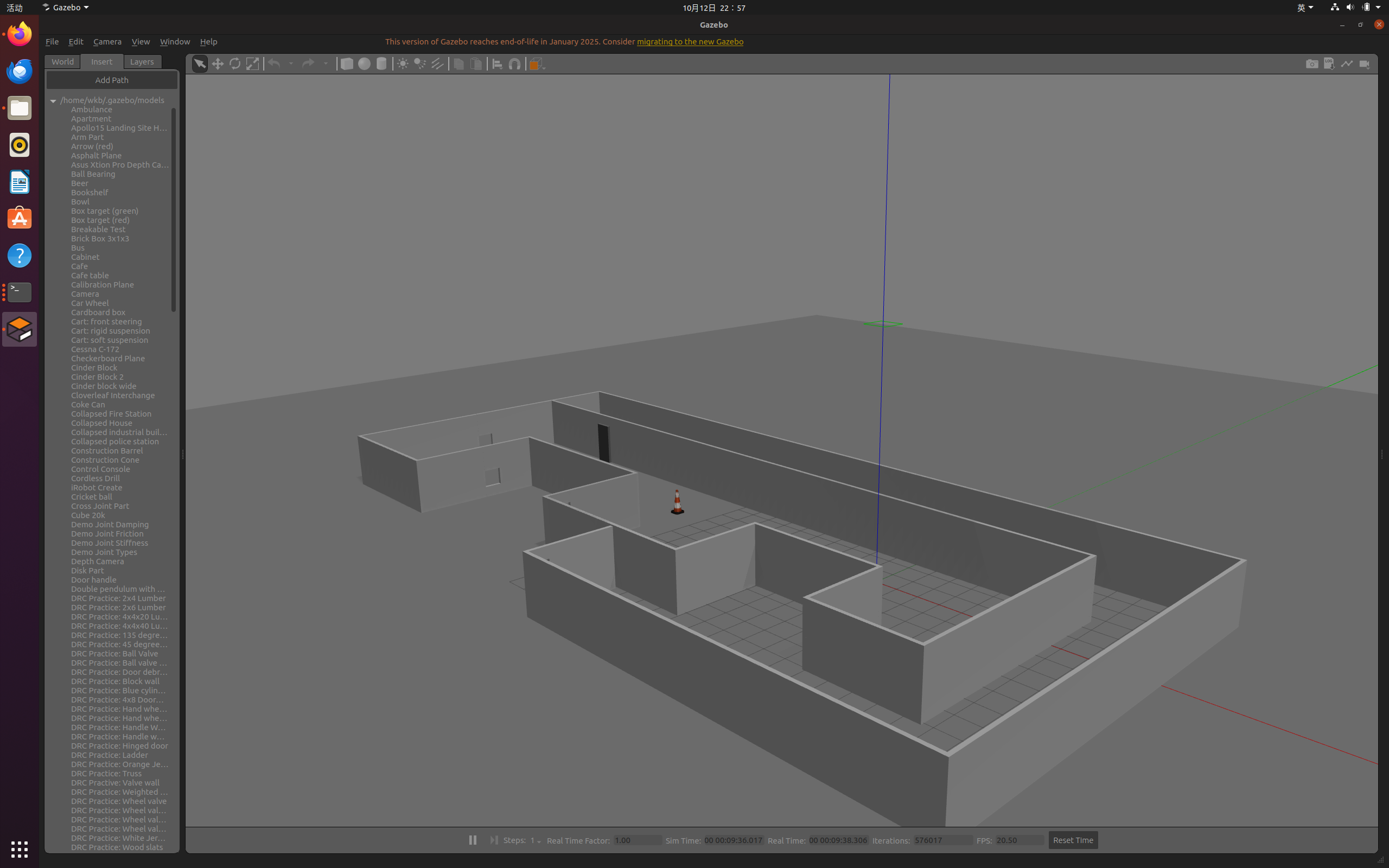Step the simulation forward
The height and width of the screenshot is (868, 1389).
pos(494,840)
